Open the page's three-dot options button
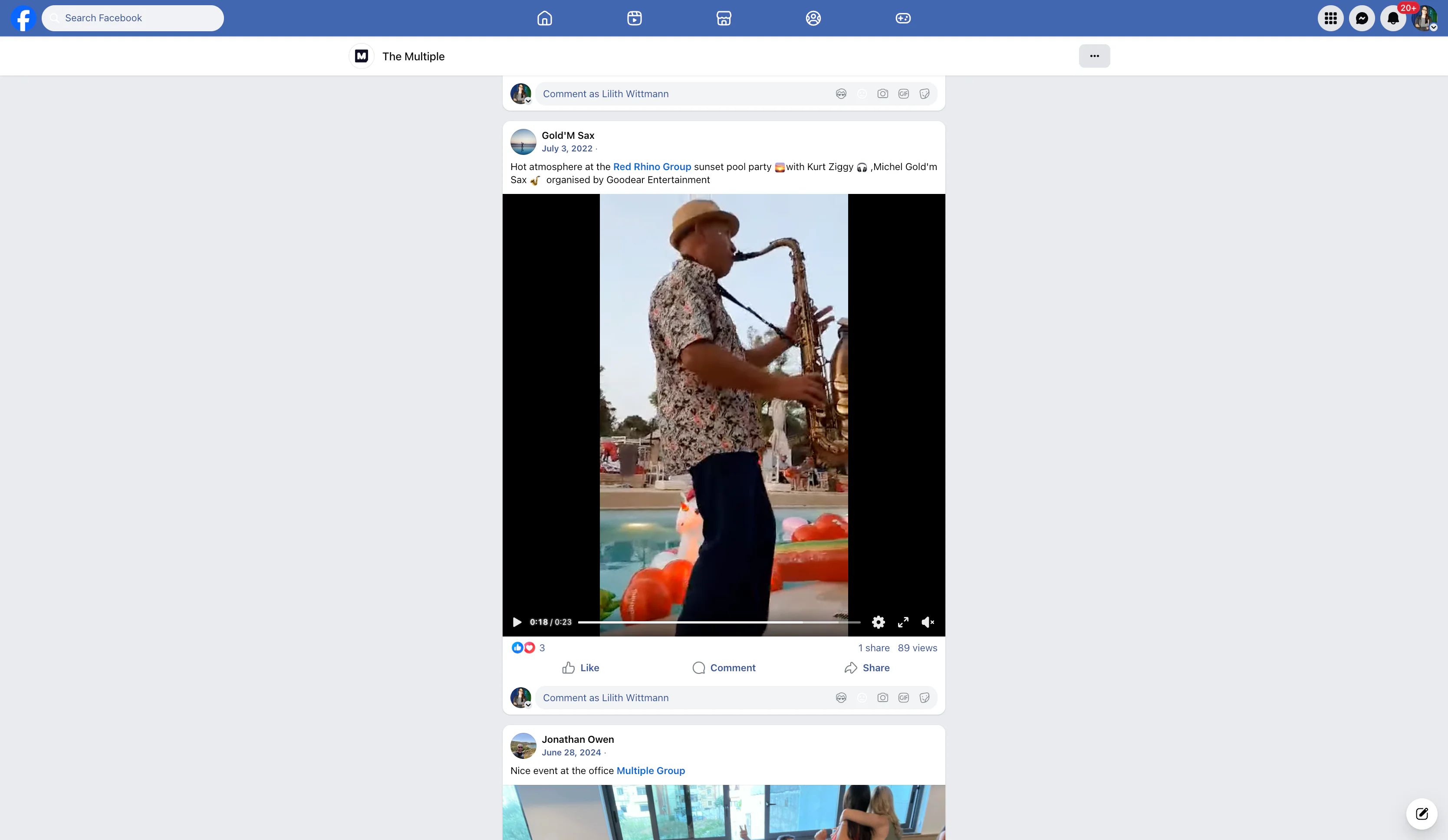1448x840 pixels. [1094, 56]
